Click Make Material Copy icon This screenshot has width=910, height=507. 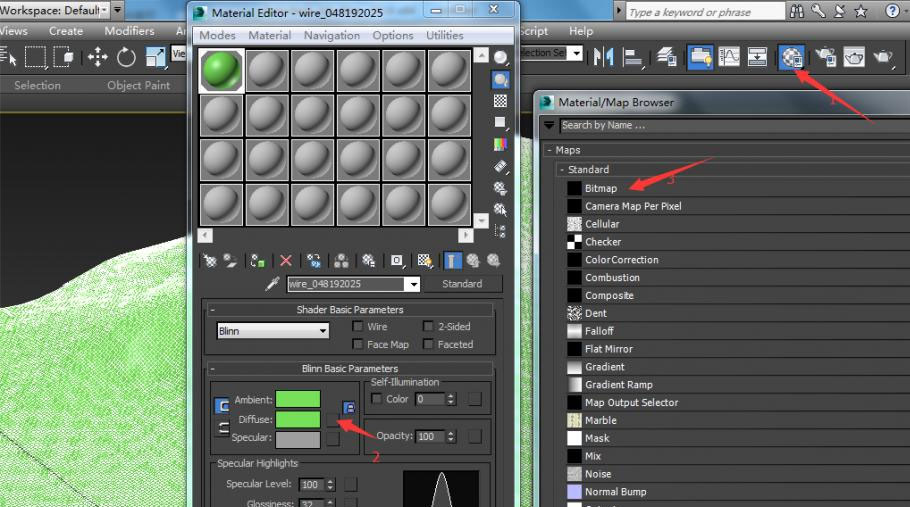point(314,261)
